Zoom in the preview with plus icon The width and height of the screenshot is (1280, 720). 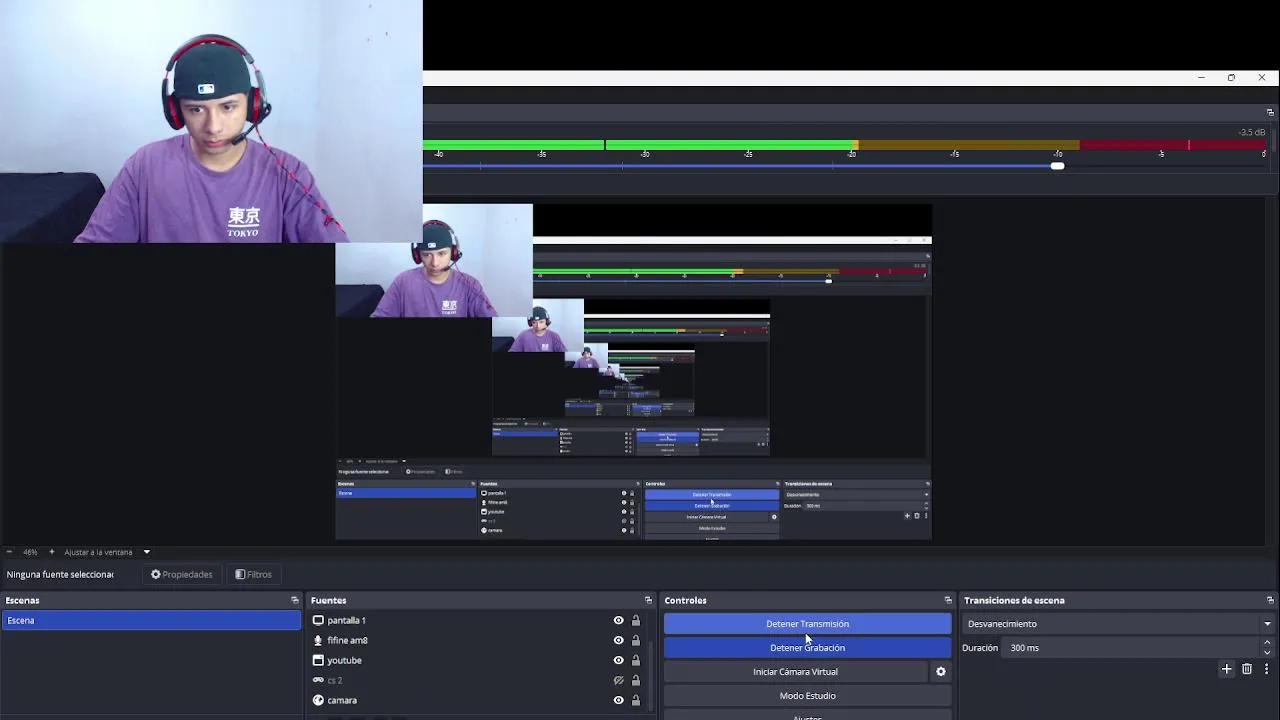click(x=52, y=552)
